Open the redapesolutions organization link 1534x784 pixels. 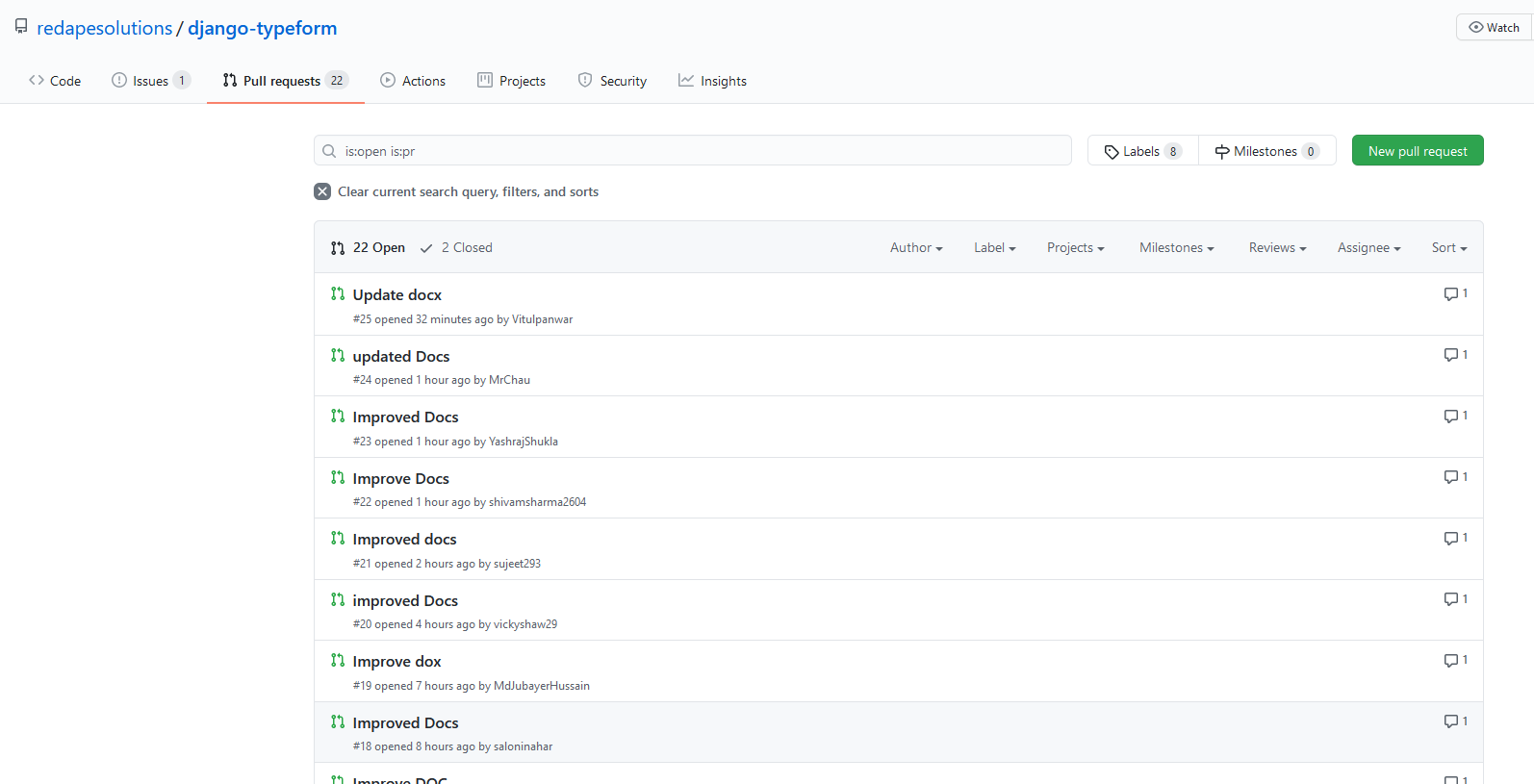pos(104,28)
